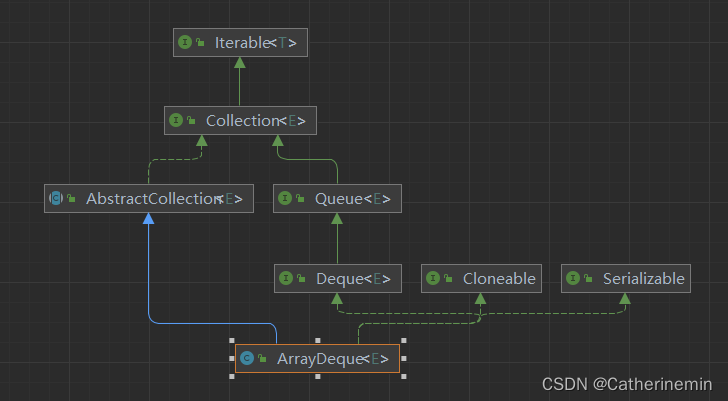Click the class icon on ArrayDeque node
This screenshot has width=728, height=401.
pos(247,358)
